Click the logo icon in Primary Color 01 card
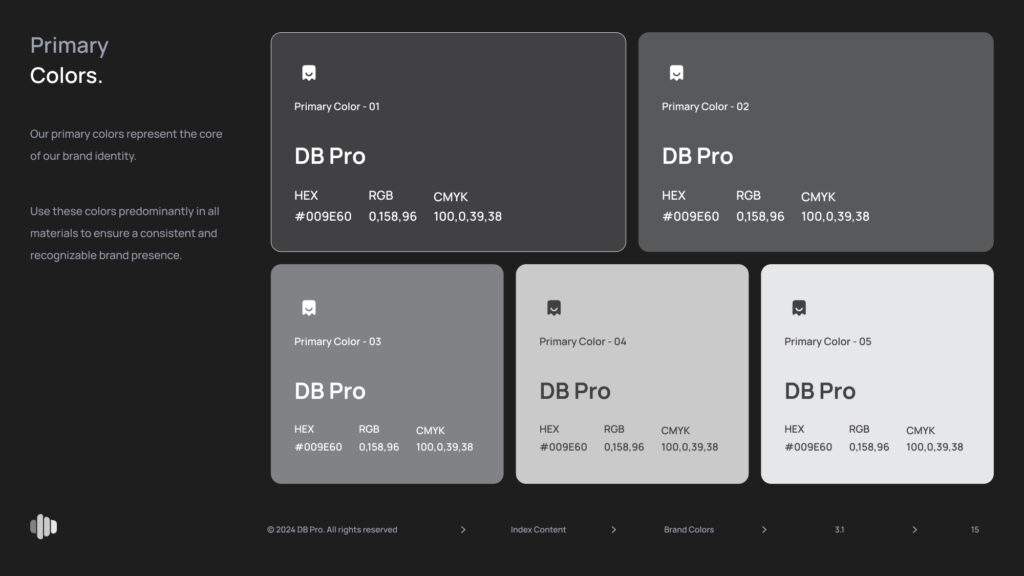Screen dimensions: 1024x576 point(309,73)
